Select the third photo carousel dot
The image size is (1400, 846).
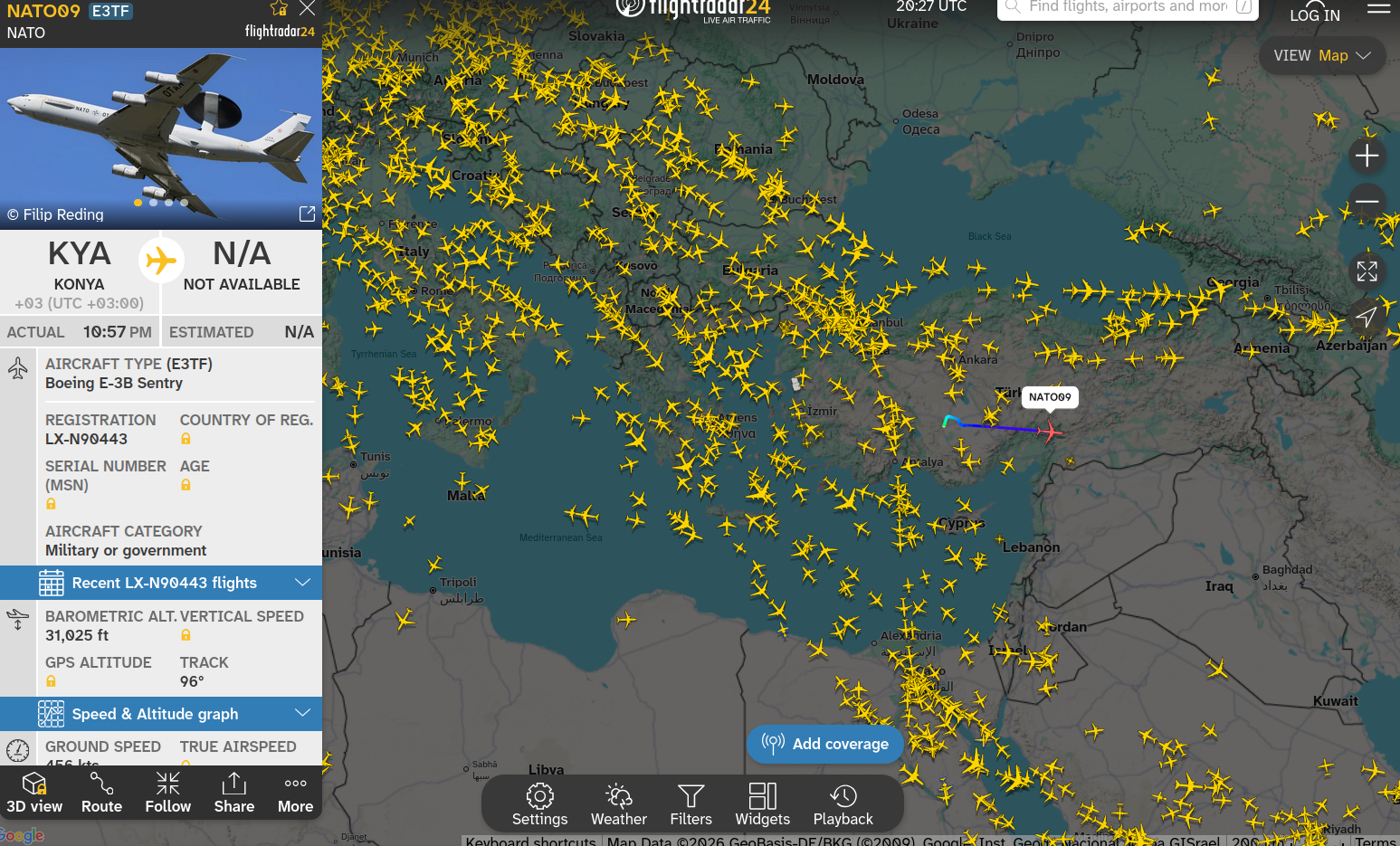tap(169, 203)
